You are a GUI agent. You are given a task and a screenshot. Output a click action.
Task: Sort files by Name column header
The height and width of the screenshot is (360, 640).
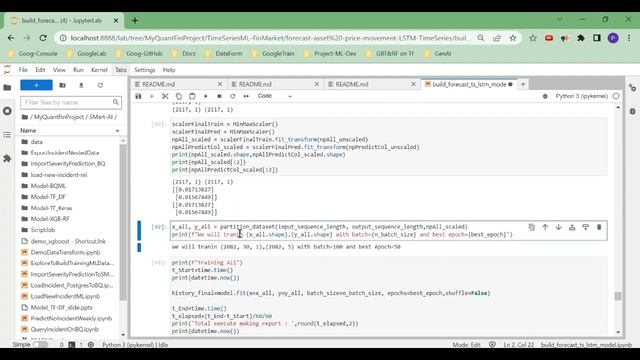pyautogui.click(x=70, y=131)
